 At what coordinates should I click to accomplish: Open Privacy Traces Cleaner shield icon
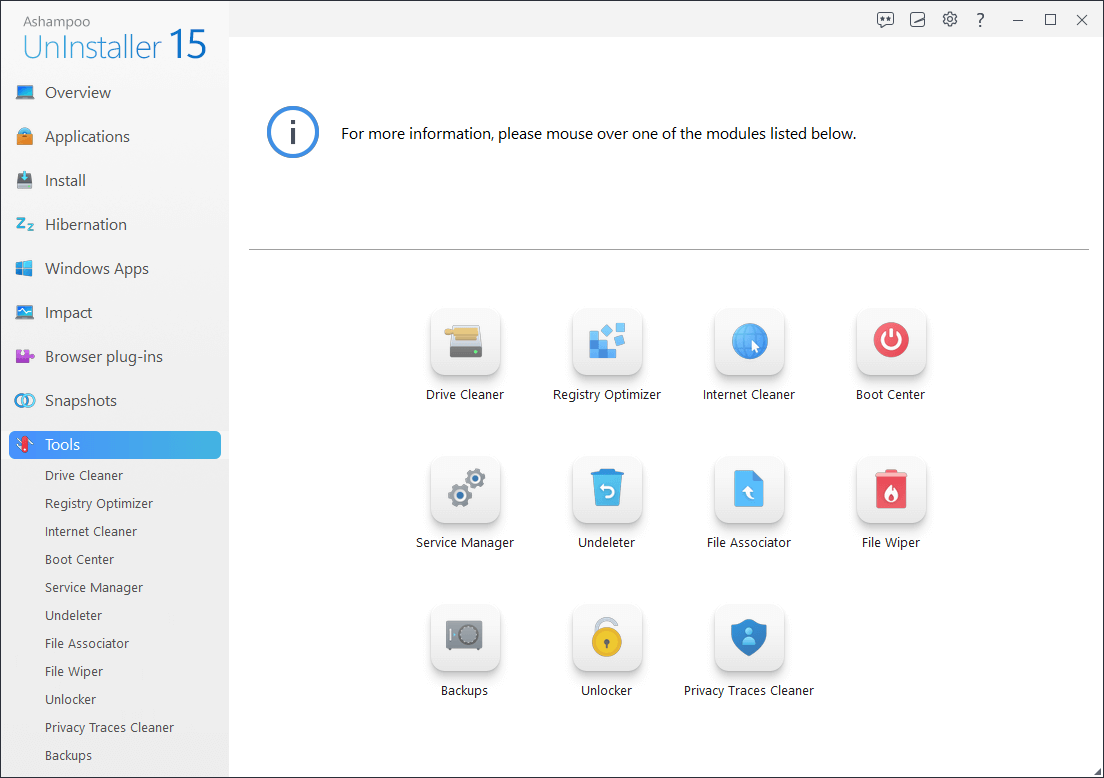749,638
